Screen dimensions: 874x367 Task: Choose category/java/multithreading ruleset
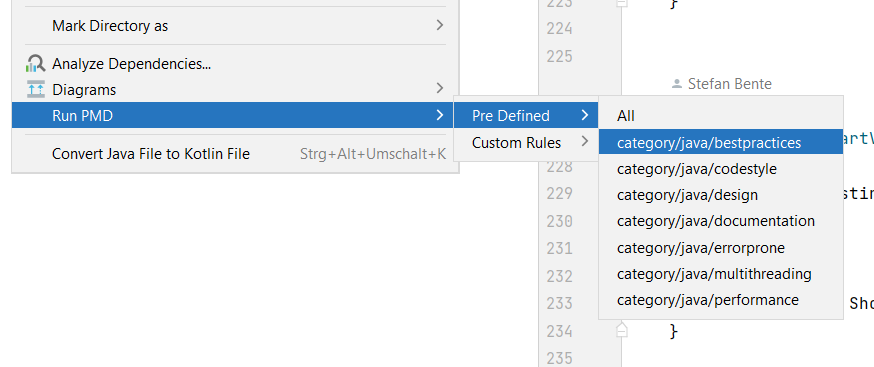[721, 273]
